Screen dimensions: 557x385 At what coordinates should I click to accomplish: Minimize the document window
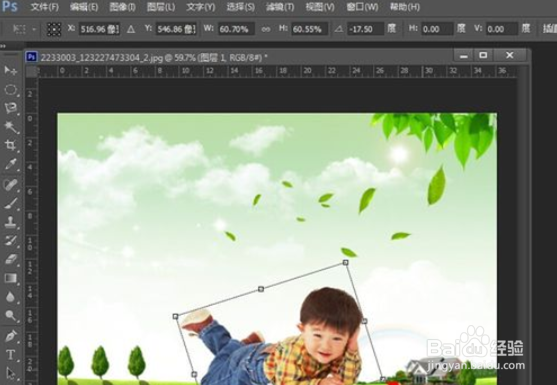pyautogui.click(x=463, y=55)
